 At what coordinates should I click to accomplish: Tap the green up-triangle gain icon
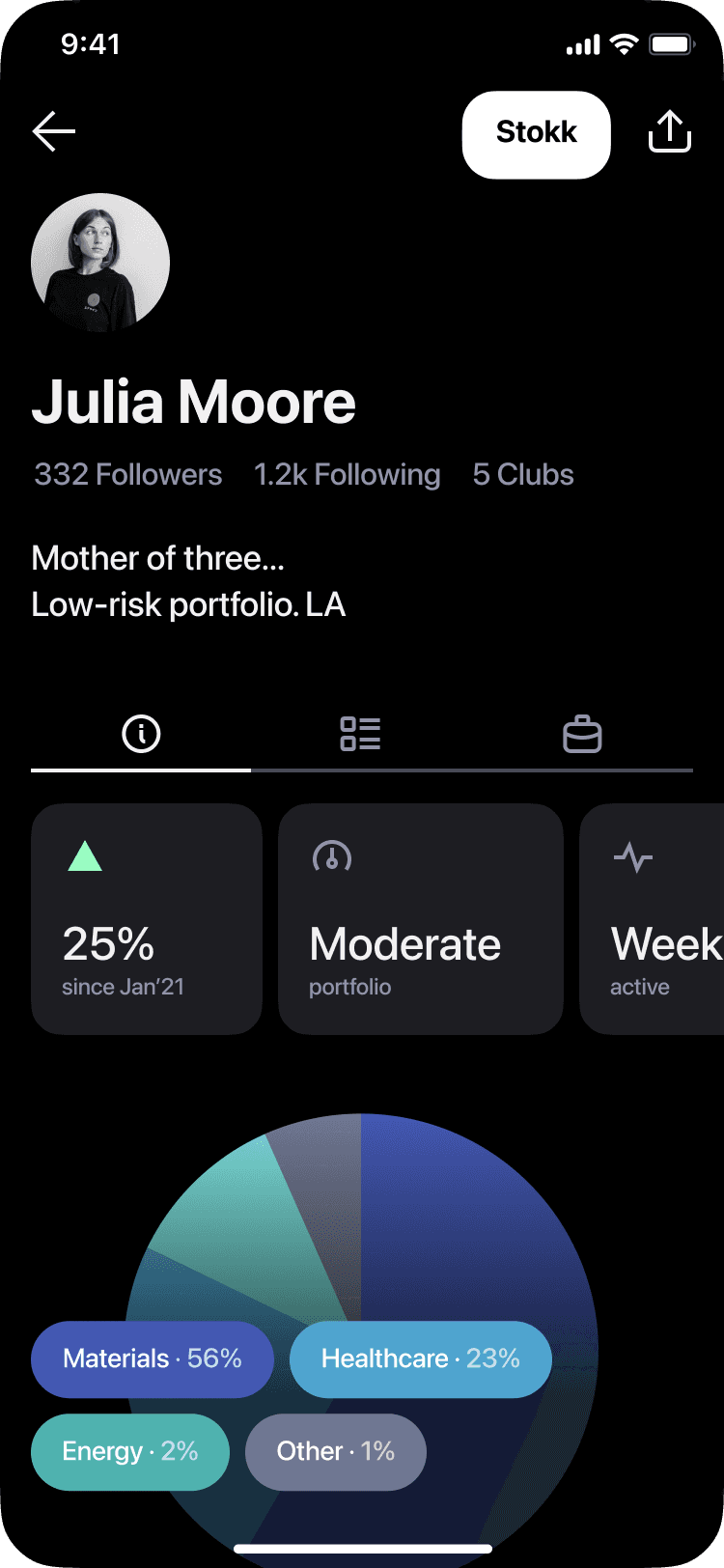pos(85,856)
